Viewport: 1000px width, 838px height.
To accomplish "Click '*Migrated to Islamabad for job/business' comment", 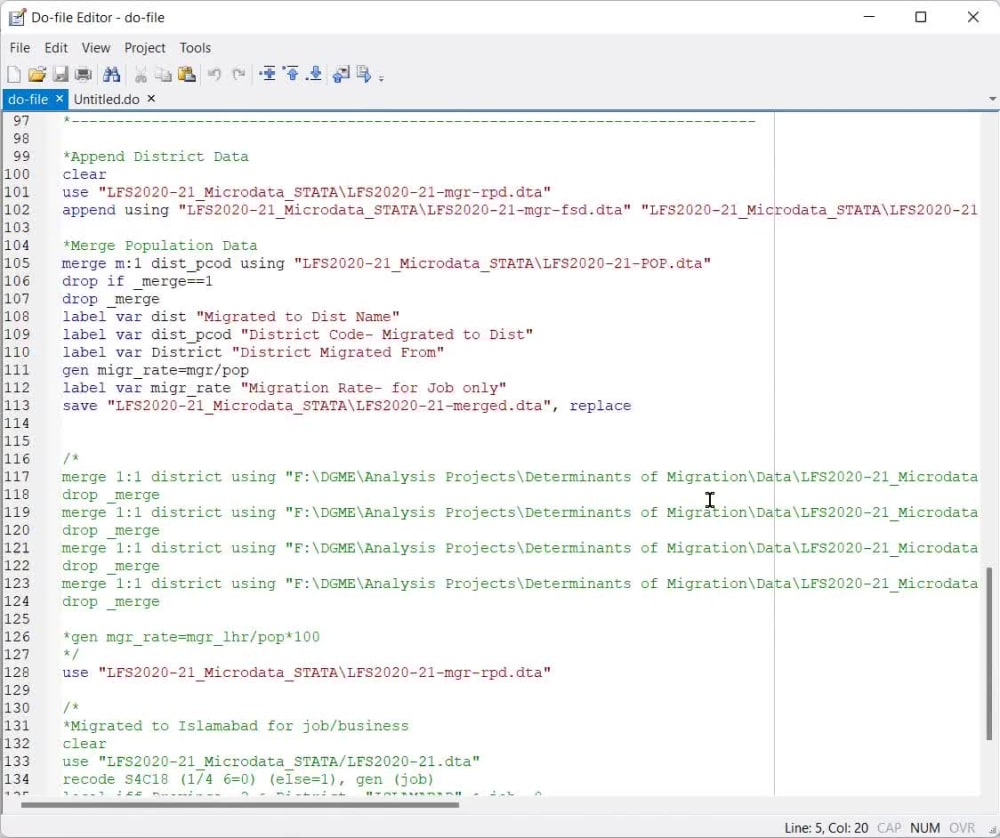I will point(235,726).
